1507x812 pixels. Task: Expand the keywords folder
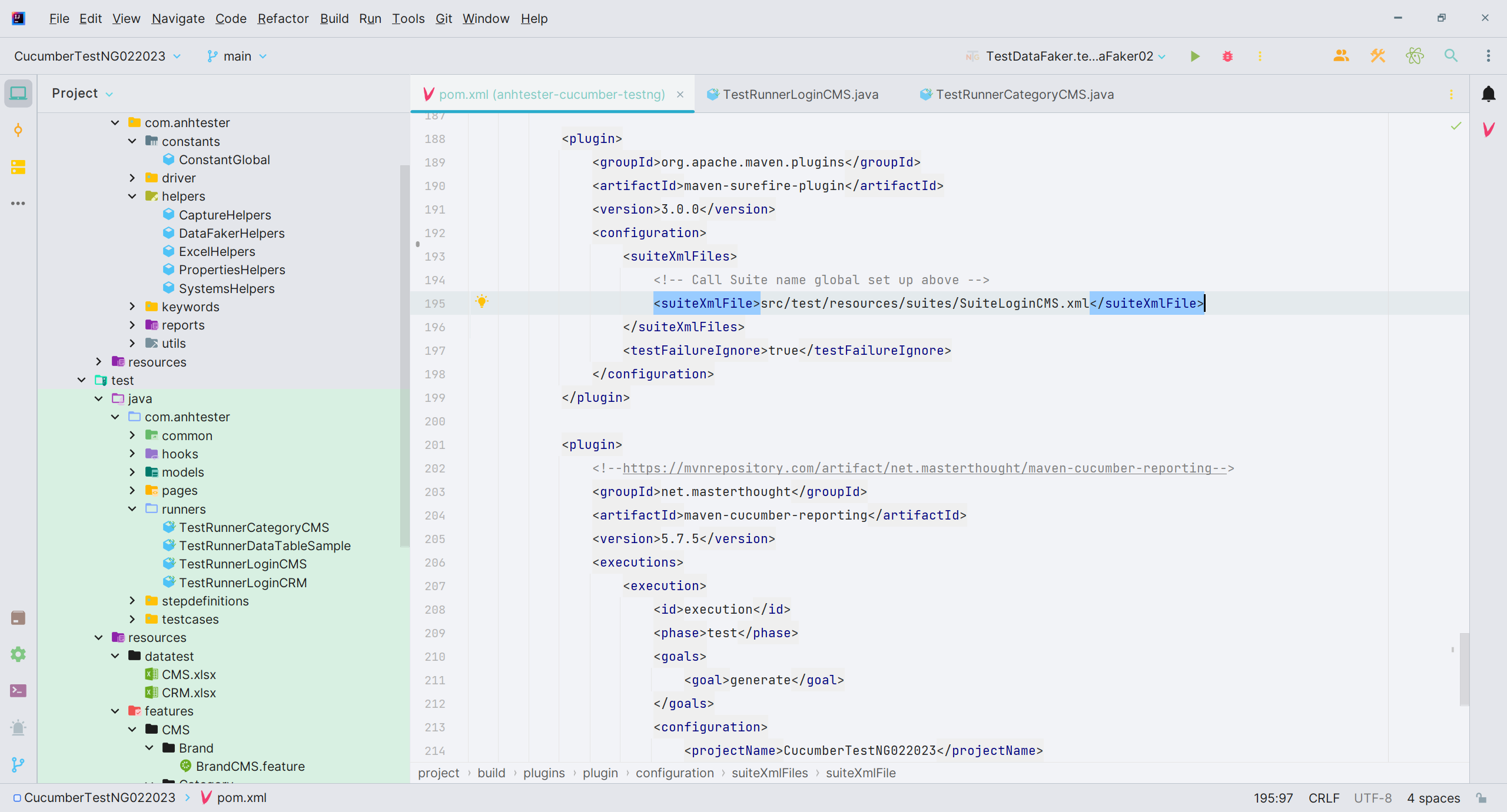click(x=132, y=307)
